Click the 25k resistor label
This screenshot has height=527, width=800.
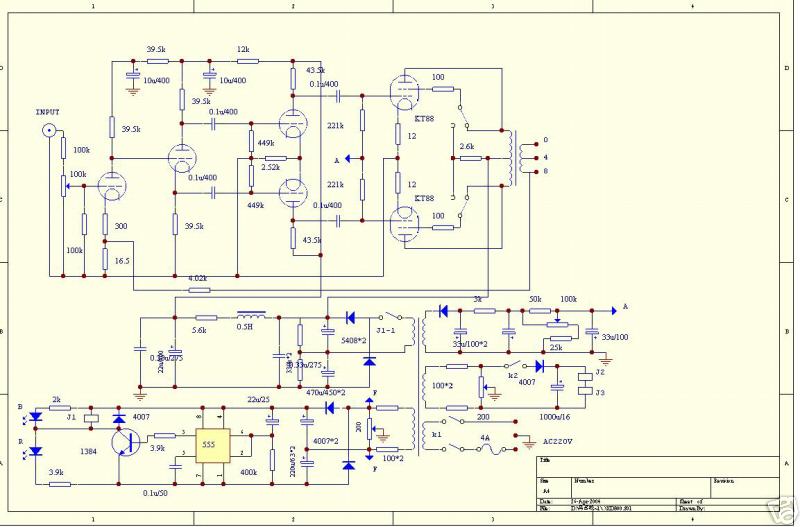pos(556,347)
